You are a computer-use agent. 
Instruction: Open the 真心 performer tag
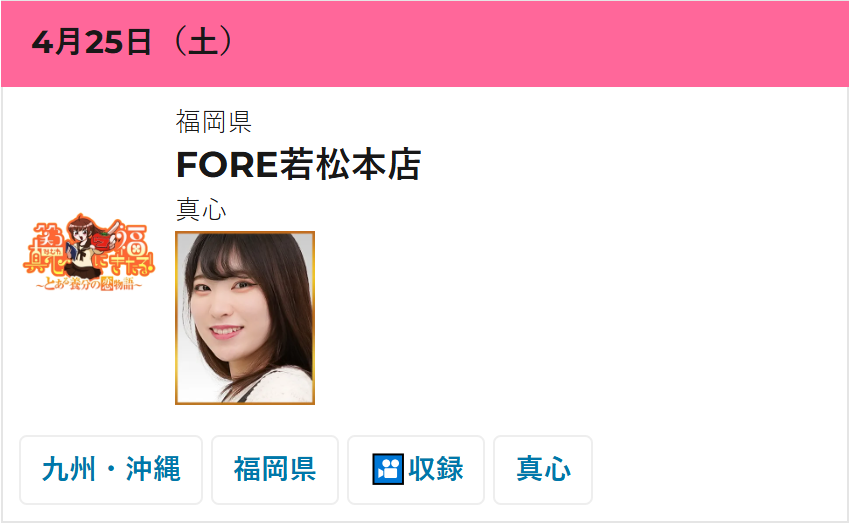(543, 469)
